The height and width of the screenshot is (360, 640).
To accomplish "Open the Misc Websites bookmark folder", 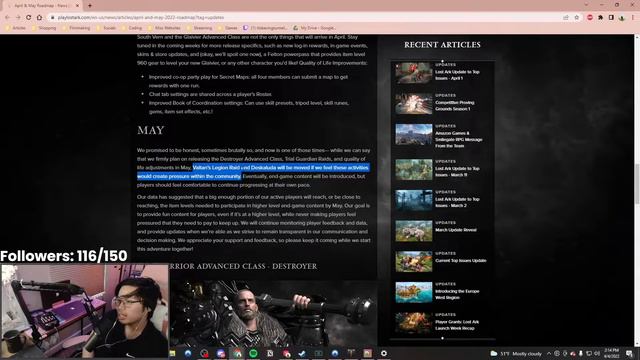I will [x=164, y=28].
